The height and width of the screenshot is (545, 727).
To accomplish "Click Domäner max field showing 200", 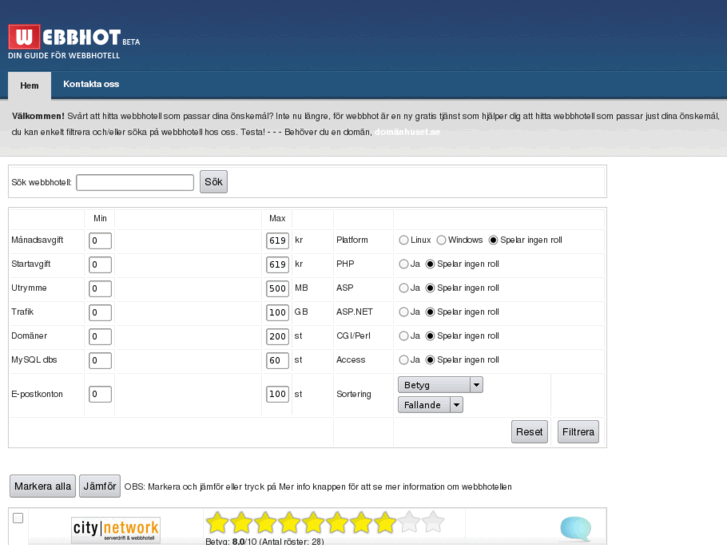I will [277, 336].
